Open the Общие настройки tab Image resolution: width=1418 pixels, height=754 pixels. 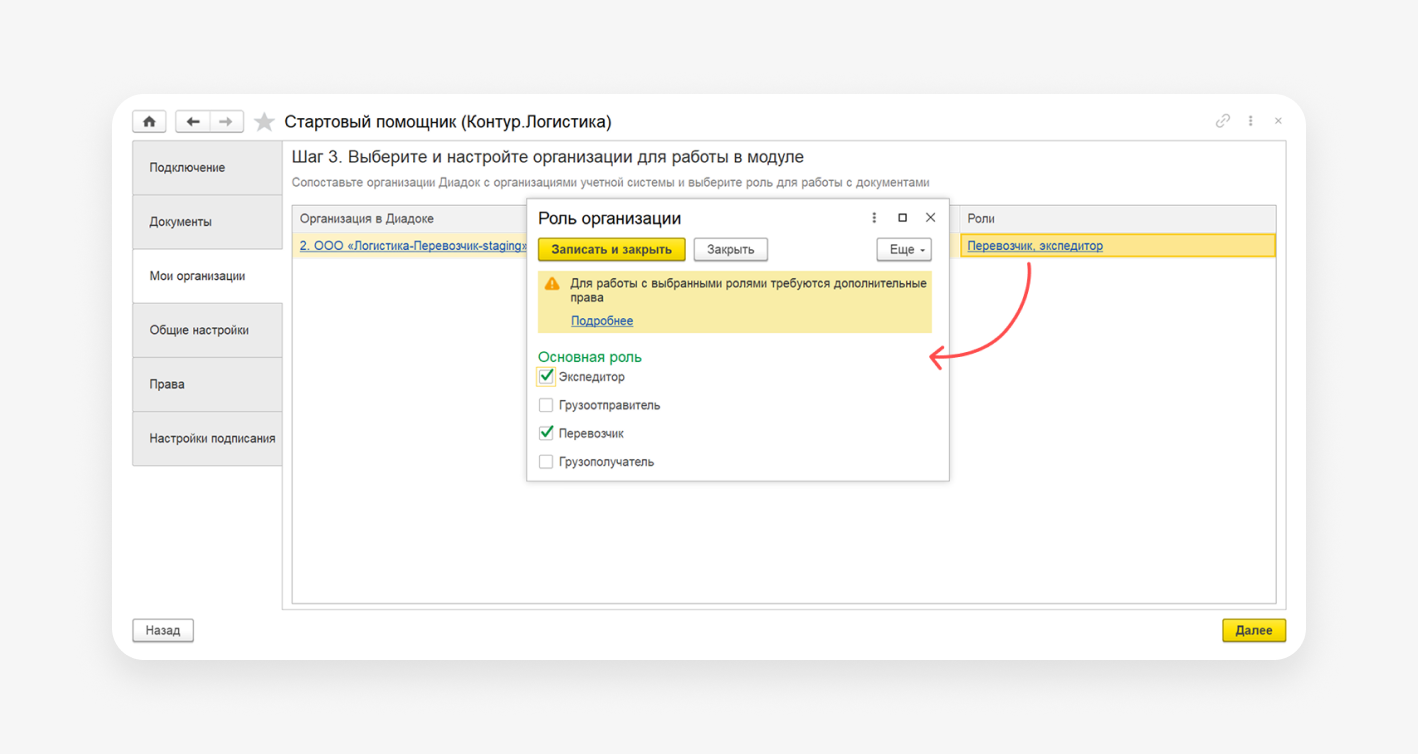click(x=207, y=330)
